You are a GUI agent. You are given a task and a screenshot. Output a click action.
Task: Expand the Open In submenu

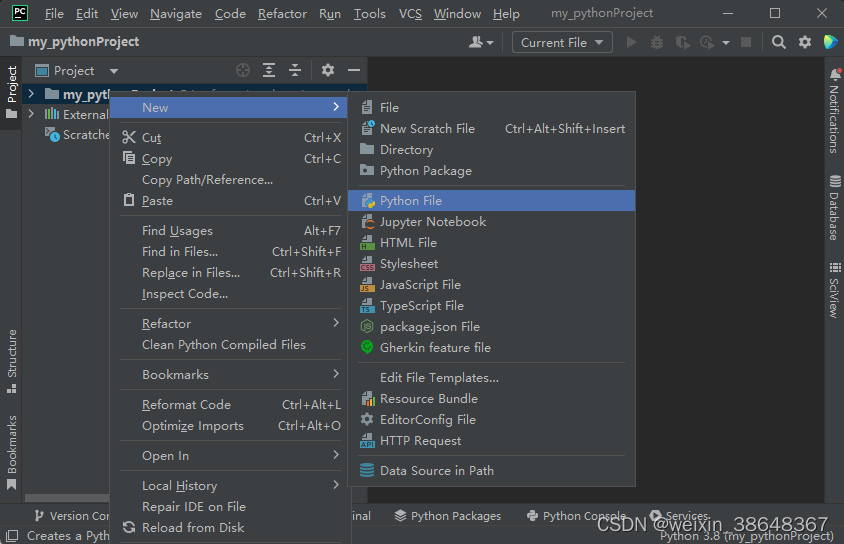click(x=230, y=456)
